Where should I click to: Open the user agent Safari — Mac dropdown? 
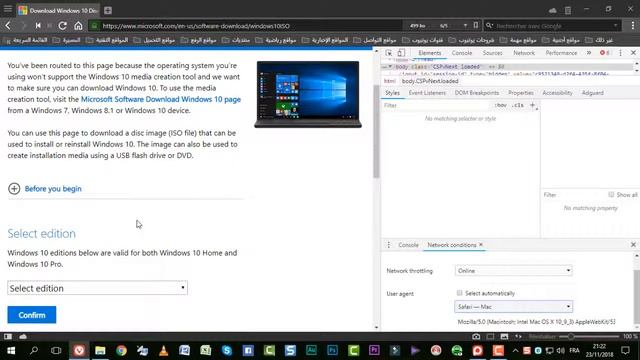[x=513, y=307]
